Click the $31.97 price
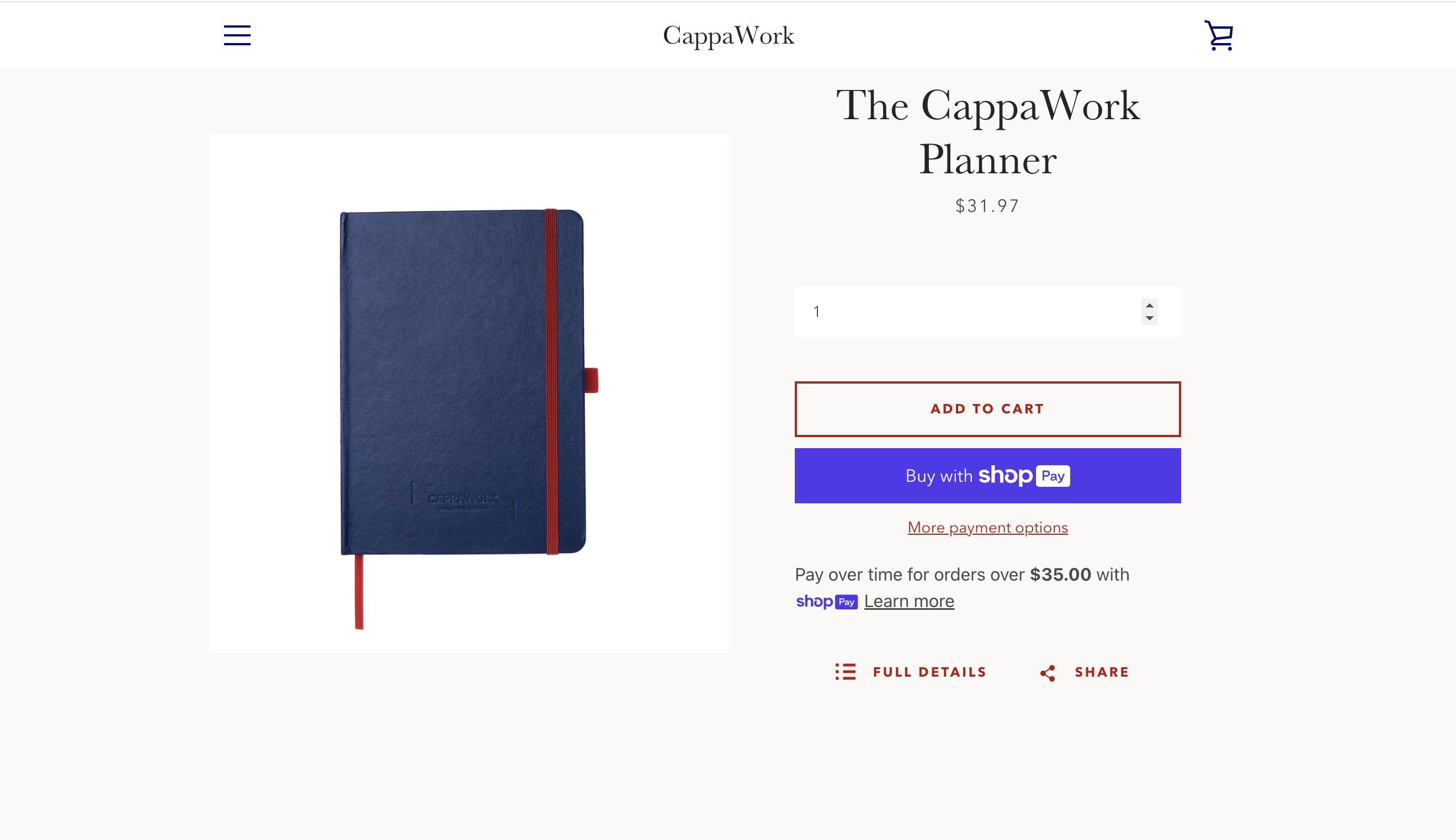Viewport: 1456px width, 840px height. 987,206
